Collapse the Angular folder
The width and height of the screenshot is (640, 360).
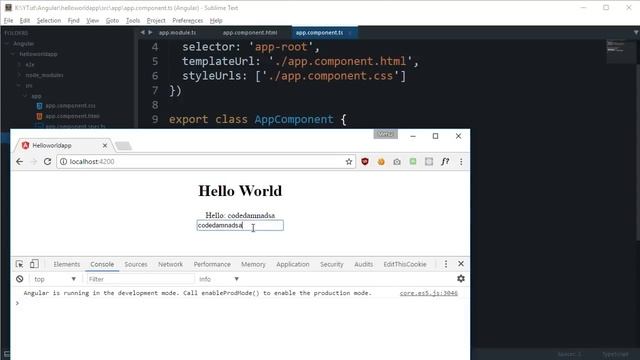tap(7, 44)
